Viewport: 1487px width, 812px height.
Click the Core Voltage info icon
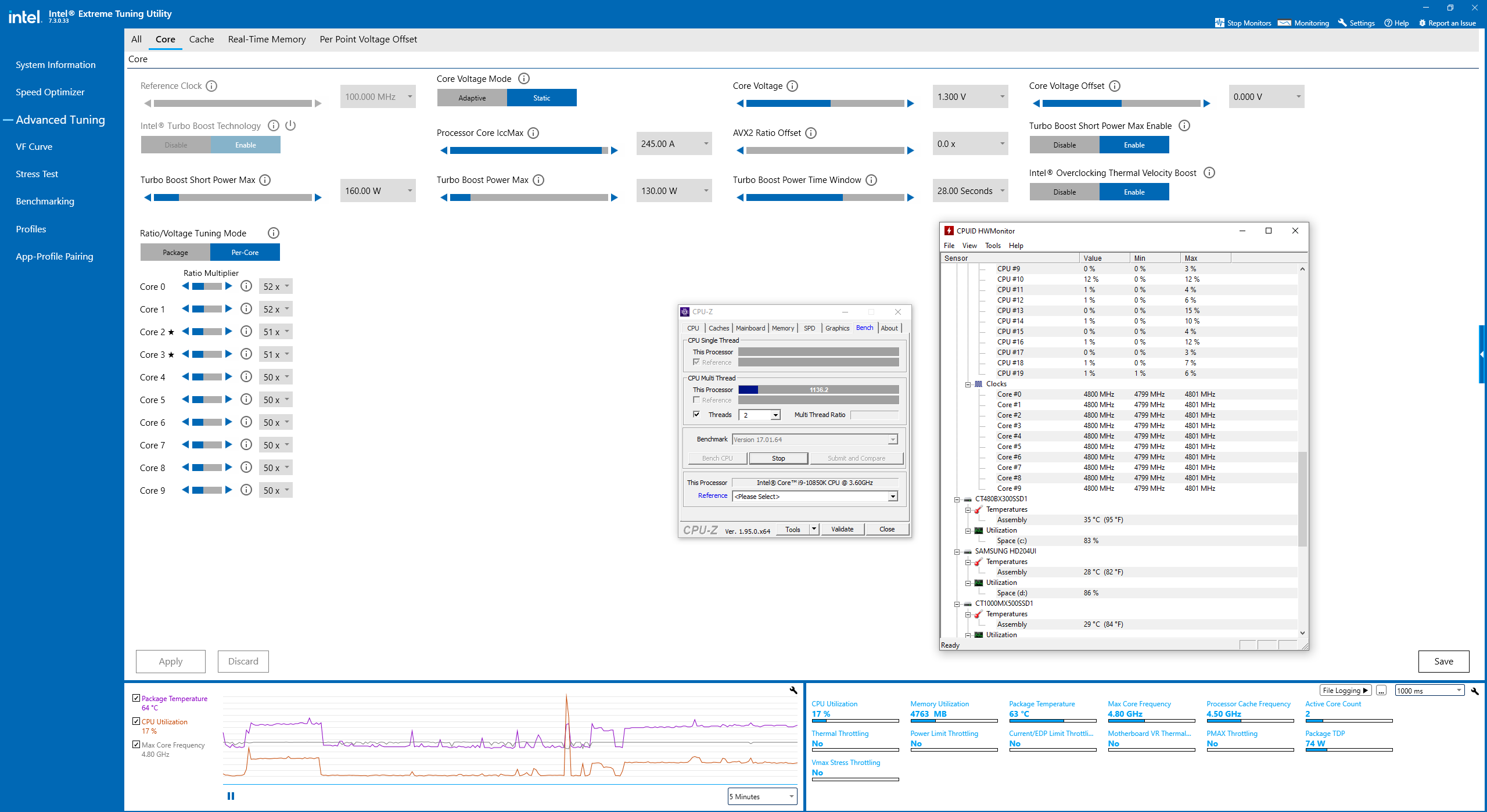pos(792,86)
